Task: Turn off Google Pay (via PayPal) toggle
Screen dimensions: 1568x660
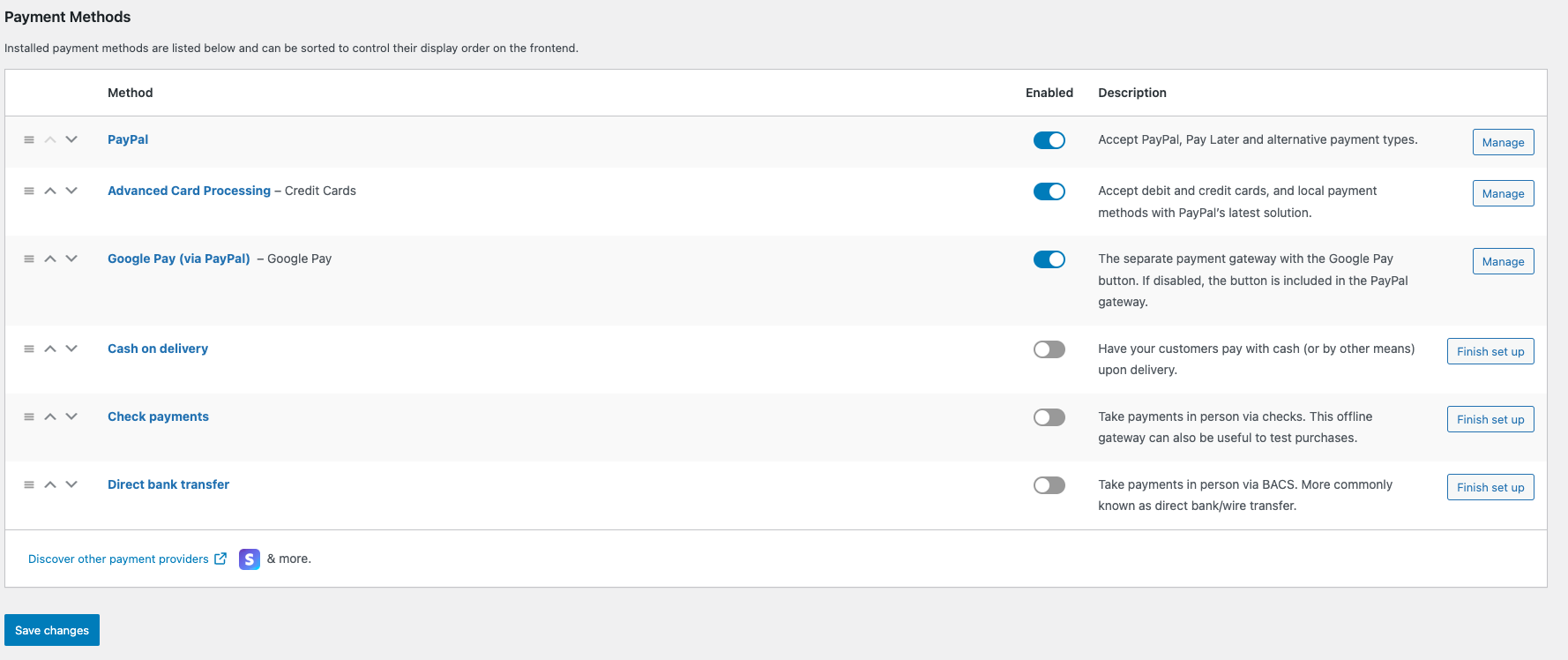Action: (x=1049, y=259)
